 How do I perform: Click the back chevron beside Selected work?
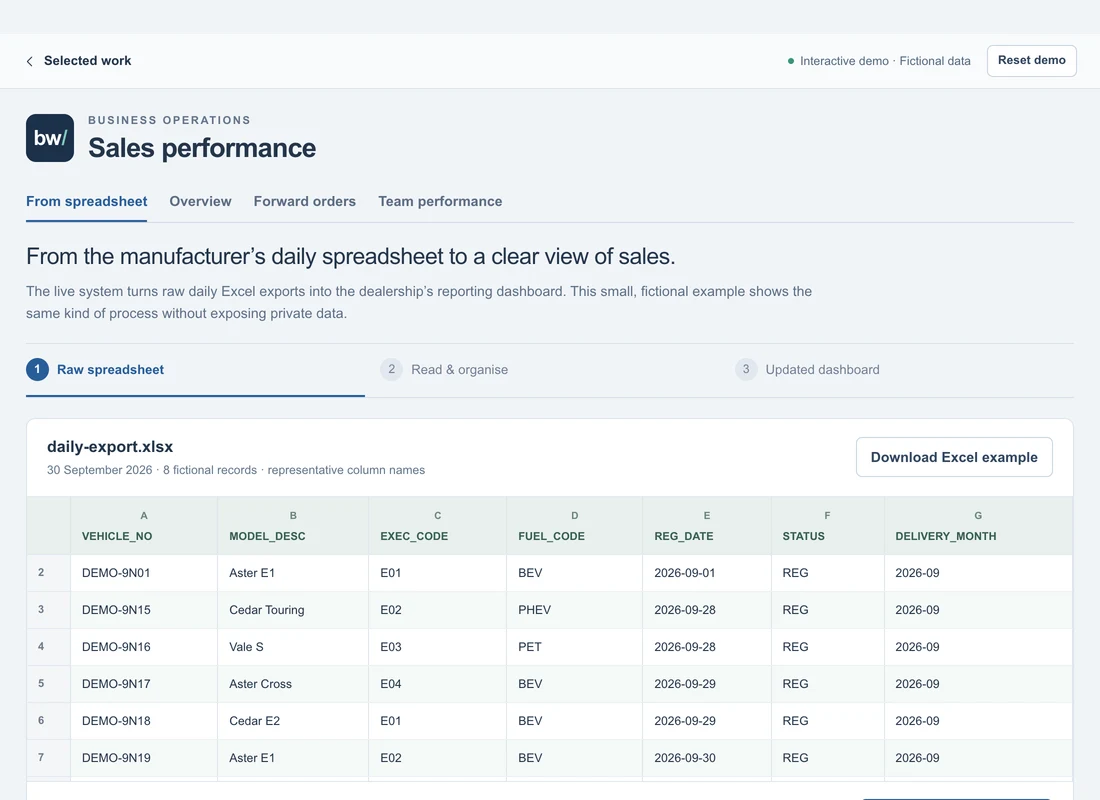[x=29, y=61]
